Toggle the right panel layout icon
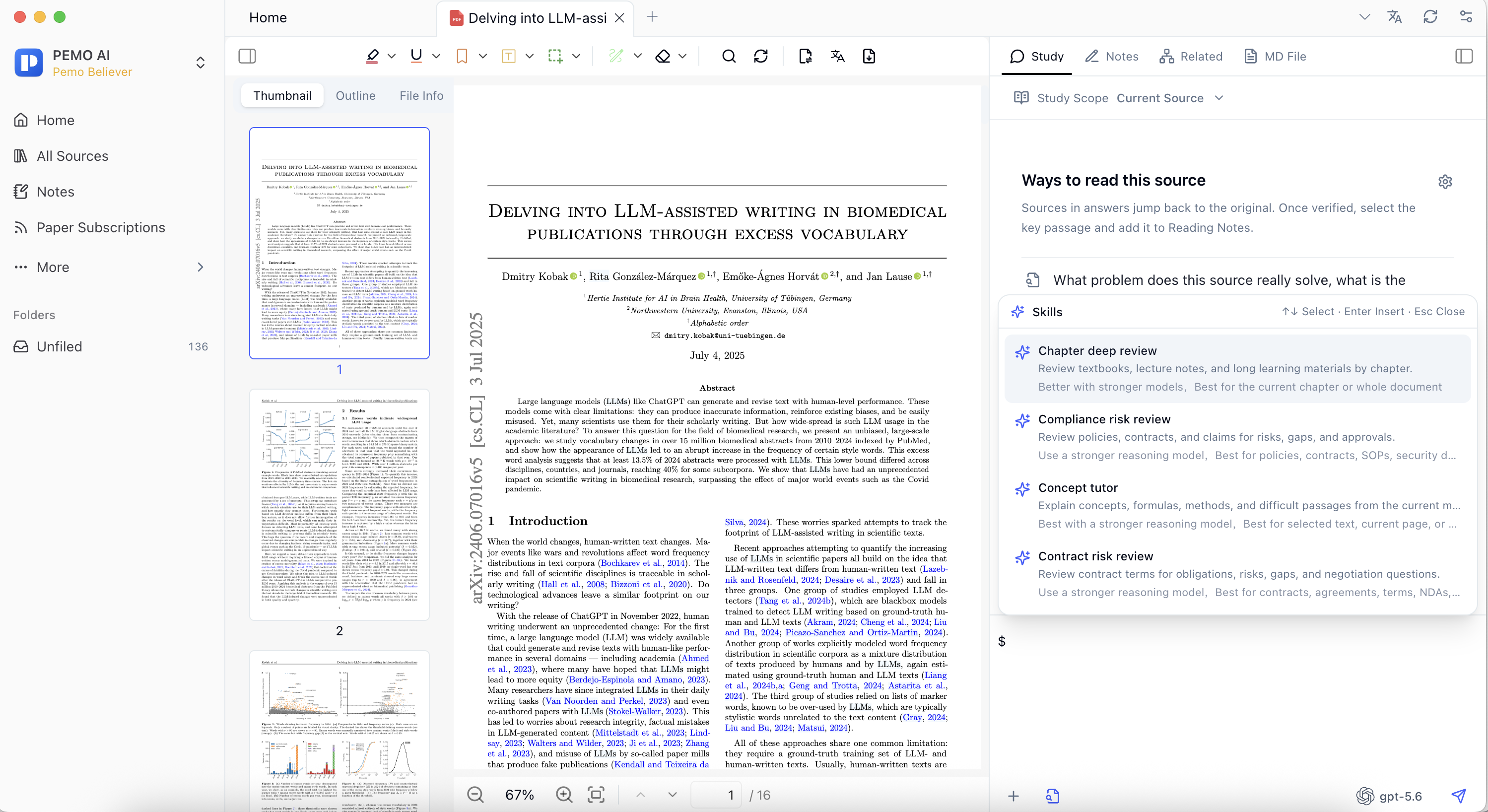Viewport: 1488px width, 812px height. click(1464, 56)
